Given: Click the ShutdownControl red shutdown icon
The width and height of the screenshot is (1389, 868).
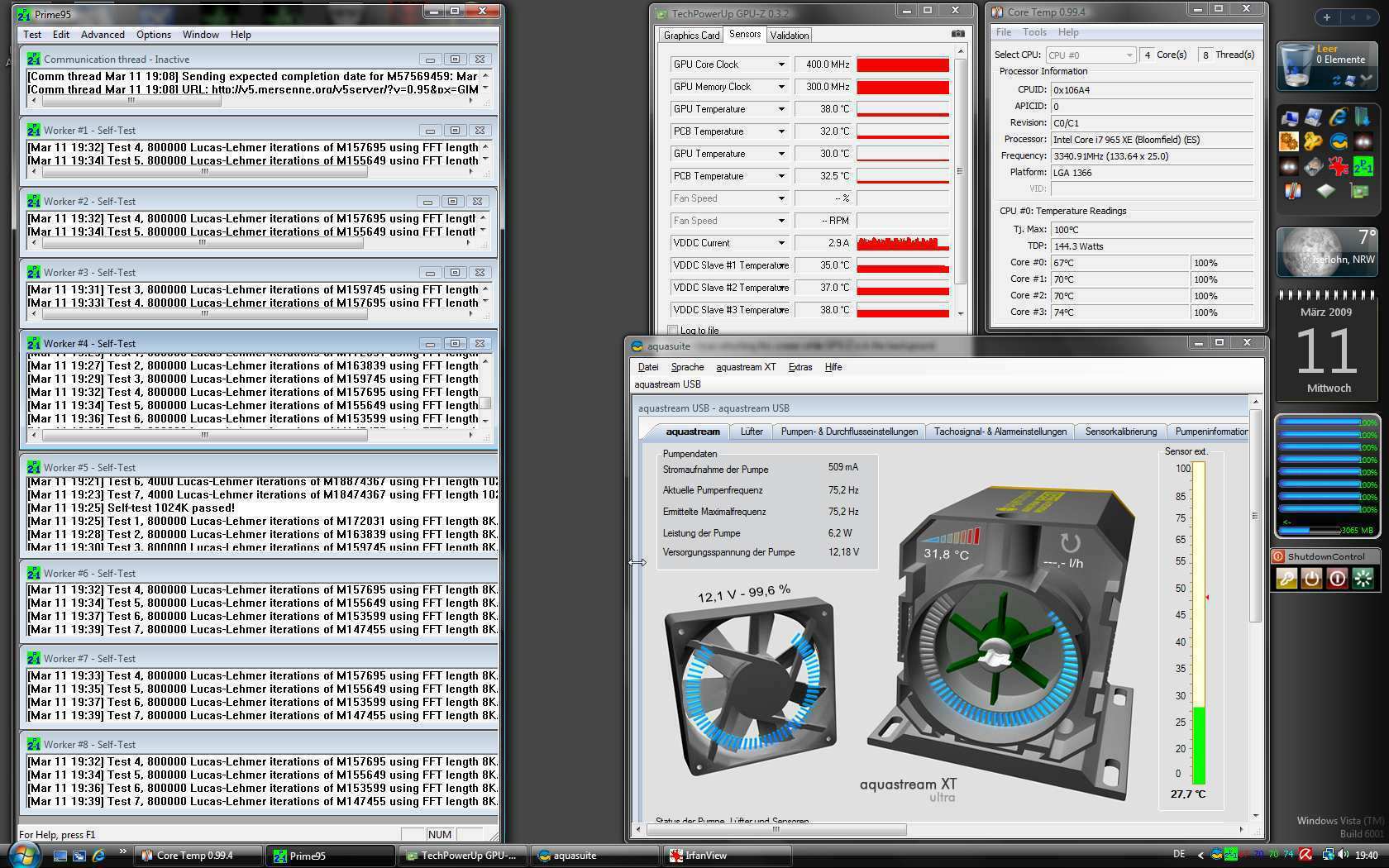Looking at the screenshot, I should click(1337, 579).
